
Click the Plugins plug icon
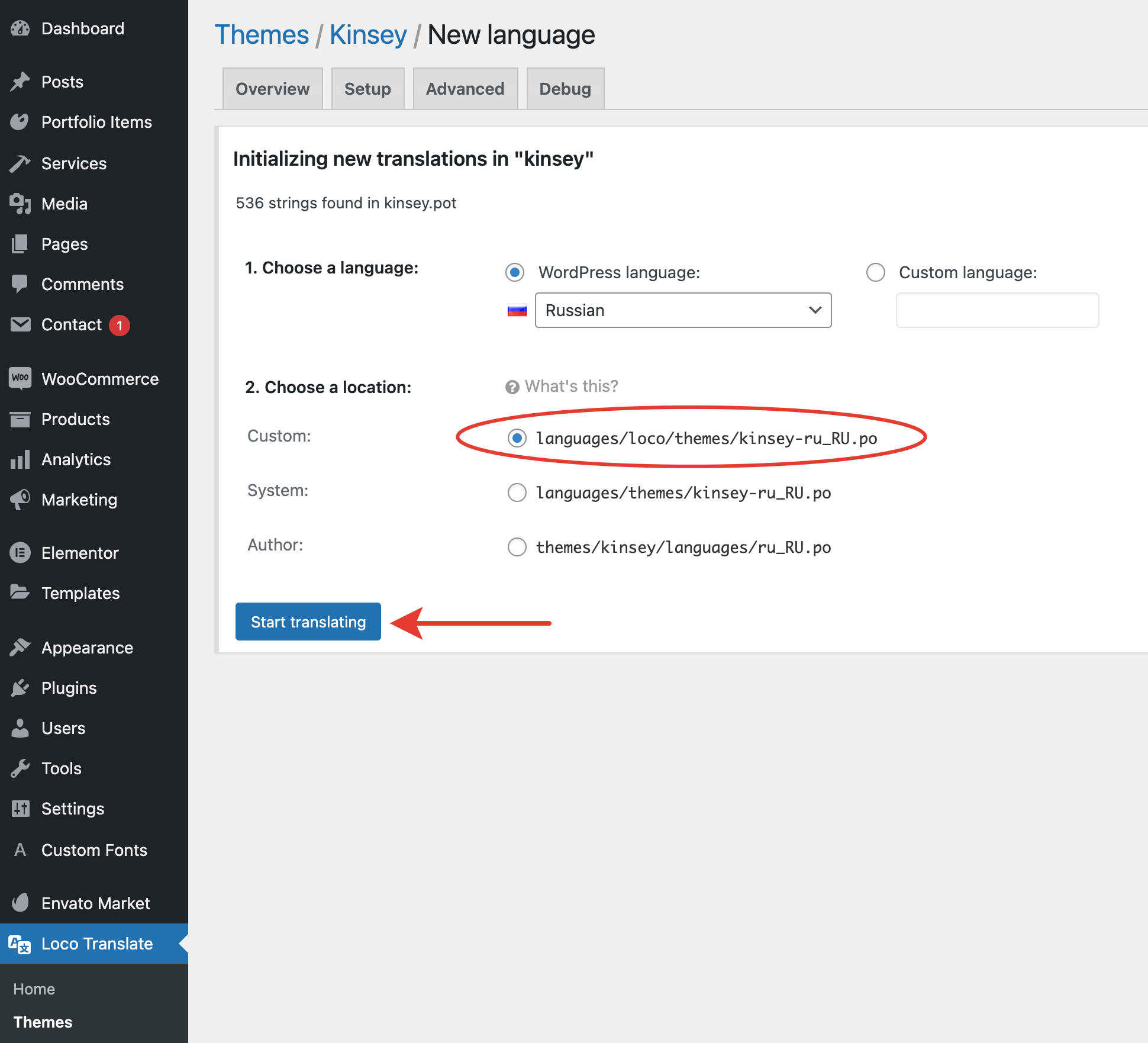20,688
